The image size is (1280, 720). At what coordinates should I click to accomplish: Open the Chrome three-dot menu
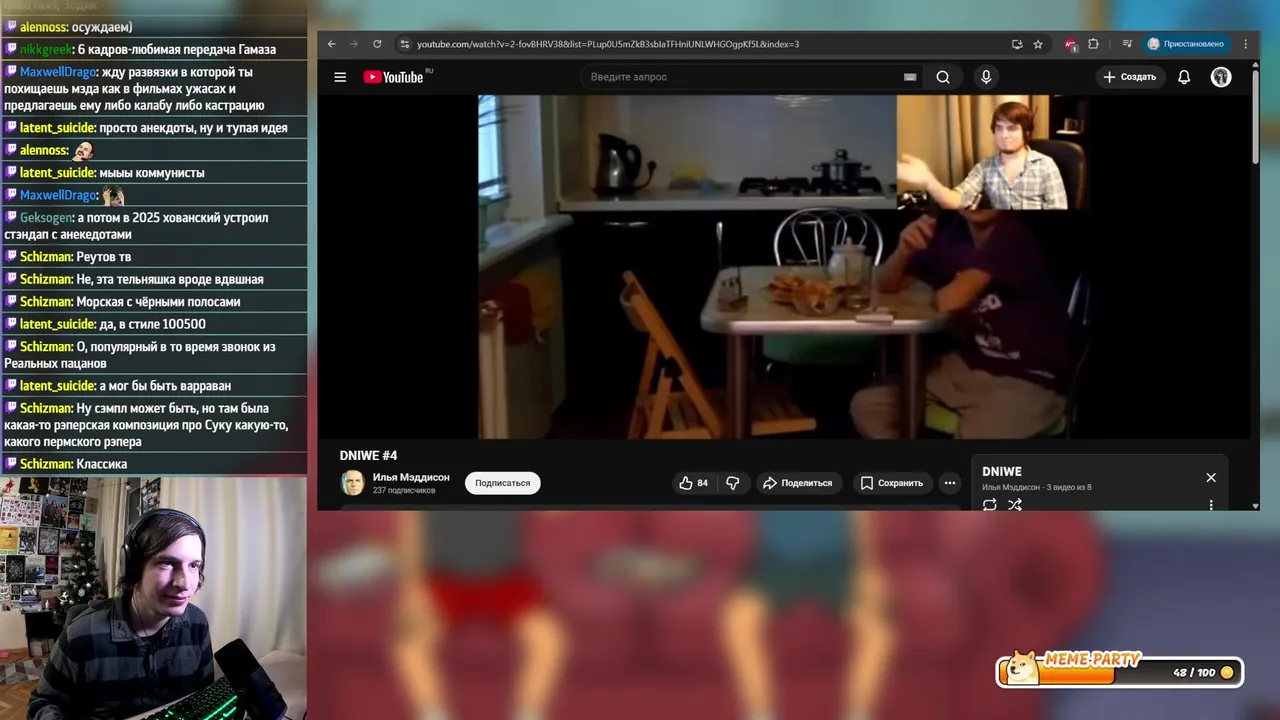[1246, 44]
